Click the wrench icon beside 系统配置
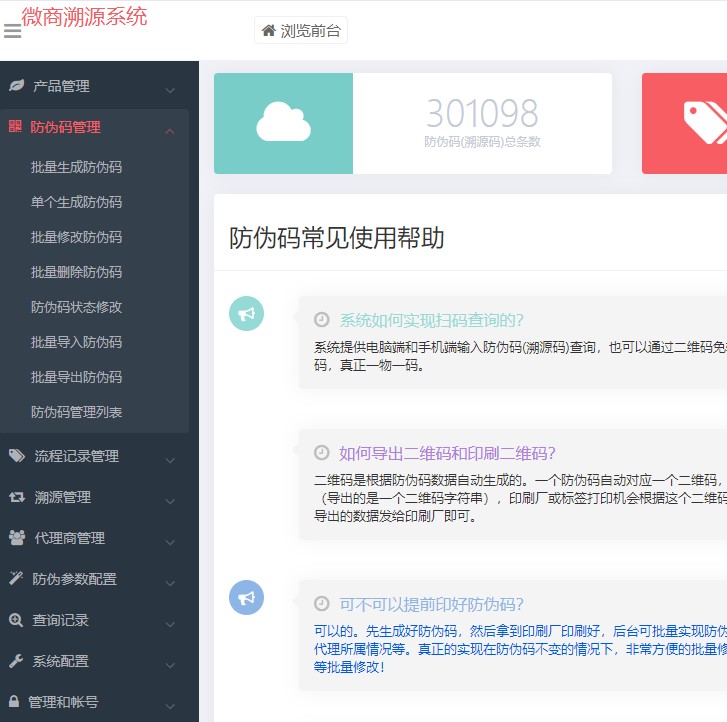This screenshot has height=722, width=727. 16,661
